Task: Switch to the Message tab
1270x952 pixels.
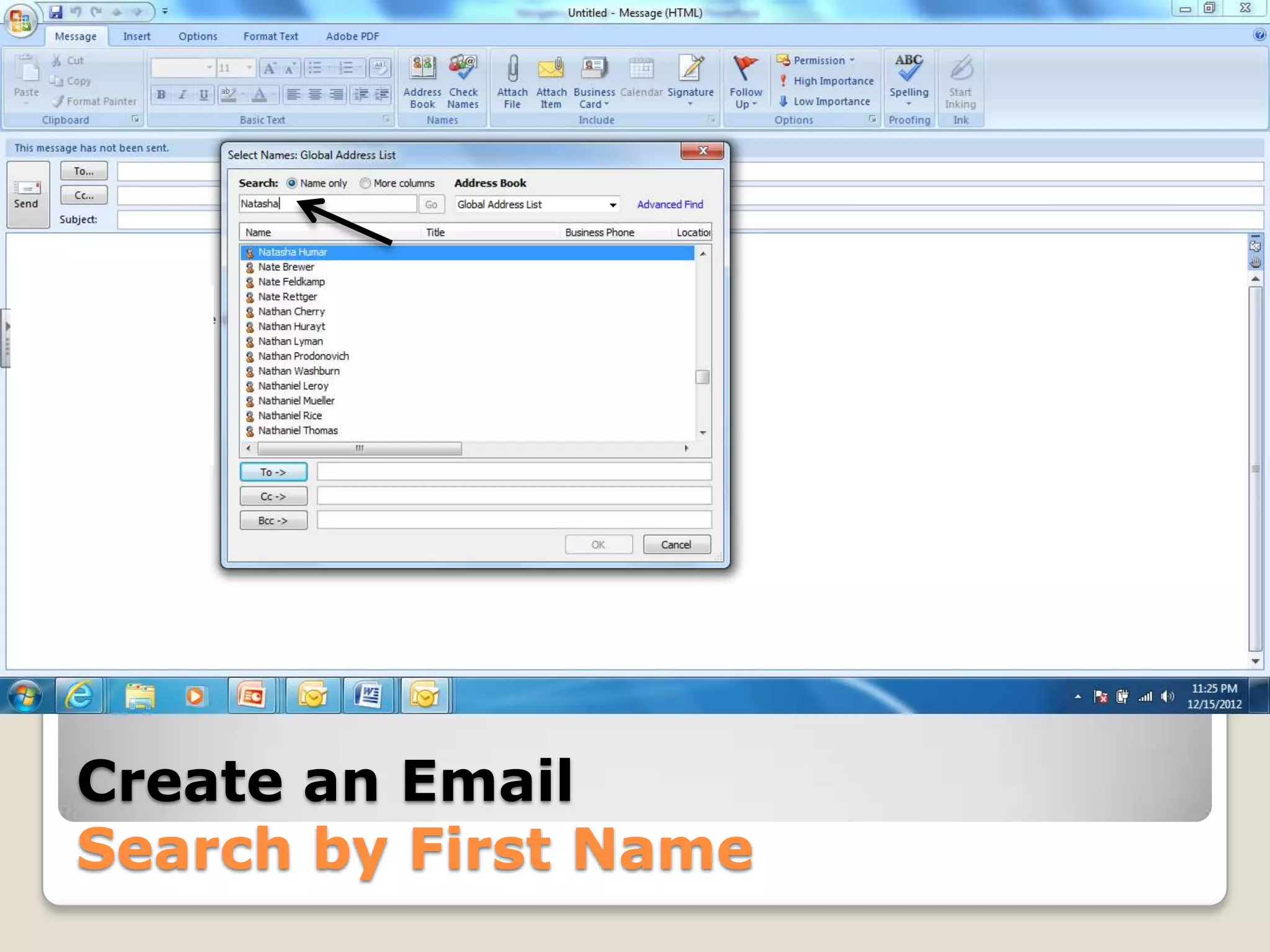Action: click(76, 37)
